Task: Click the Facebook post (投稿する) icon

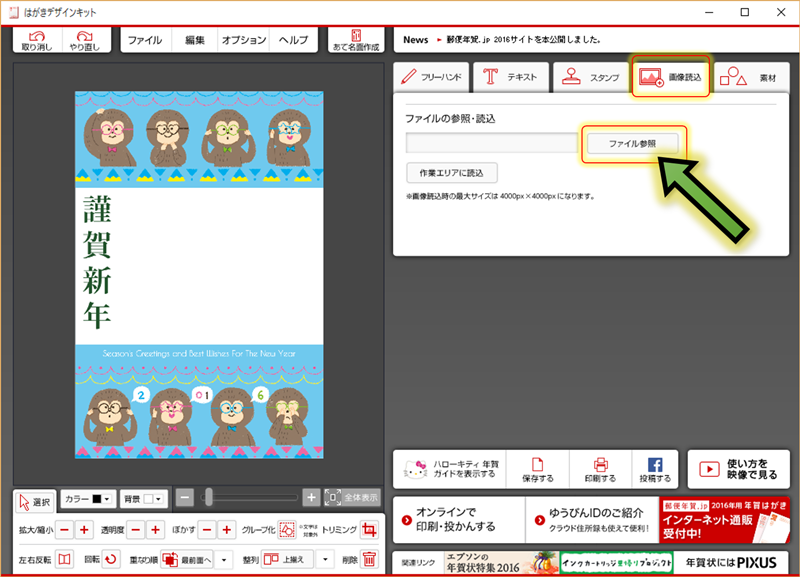Action: [655, 469]
